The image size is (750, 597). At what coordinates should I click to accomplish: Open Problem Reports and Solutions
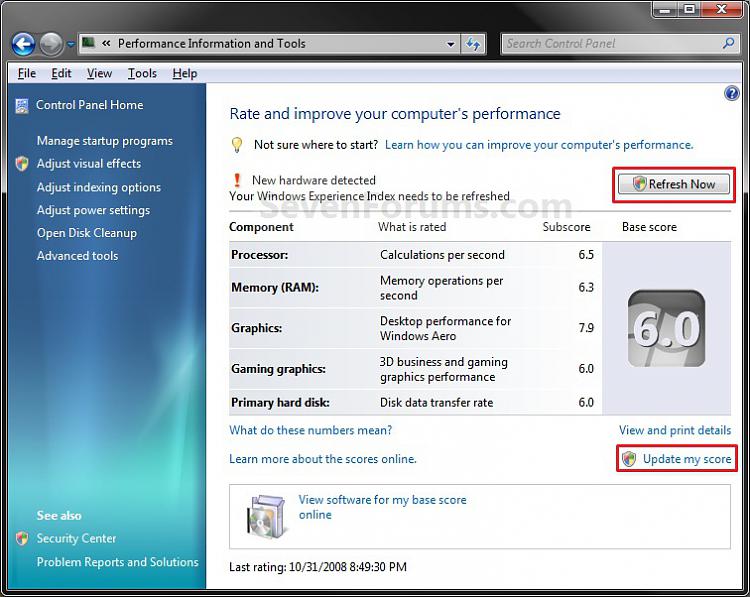(x=118, y=562)
